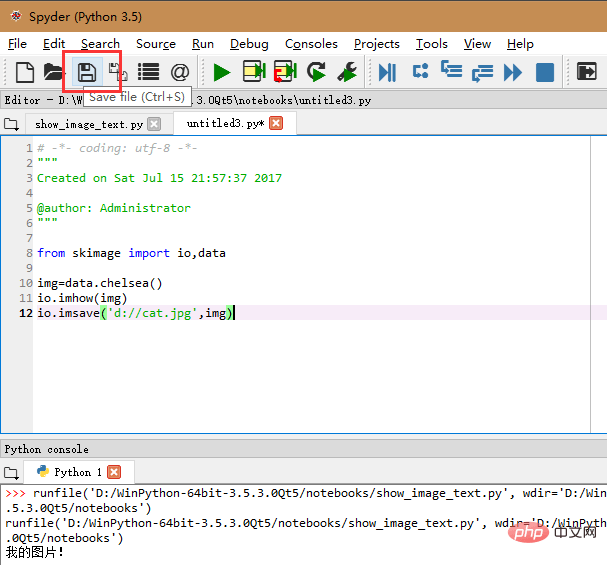This screenshot has height=565, width=607.
Task: Run the current cell icon
Action: pyautogui.click(x=254, y=72)
